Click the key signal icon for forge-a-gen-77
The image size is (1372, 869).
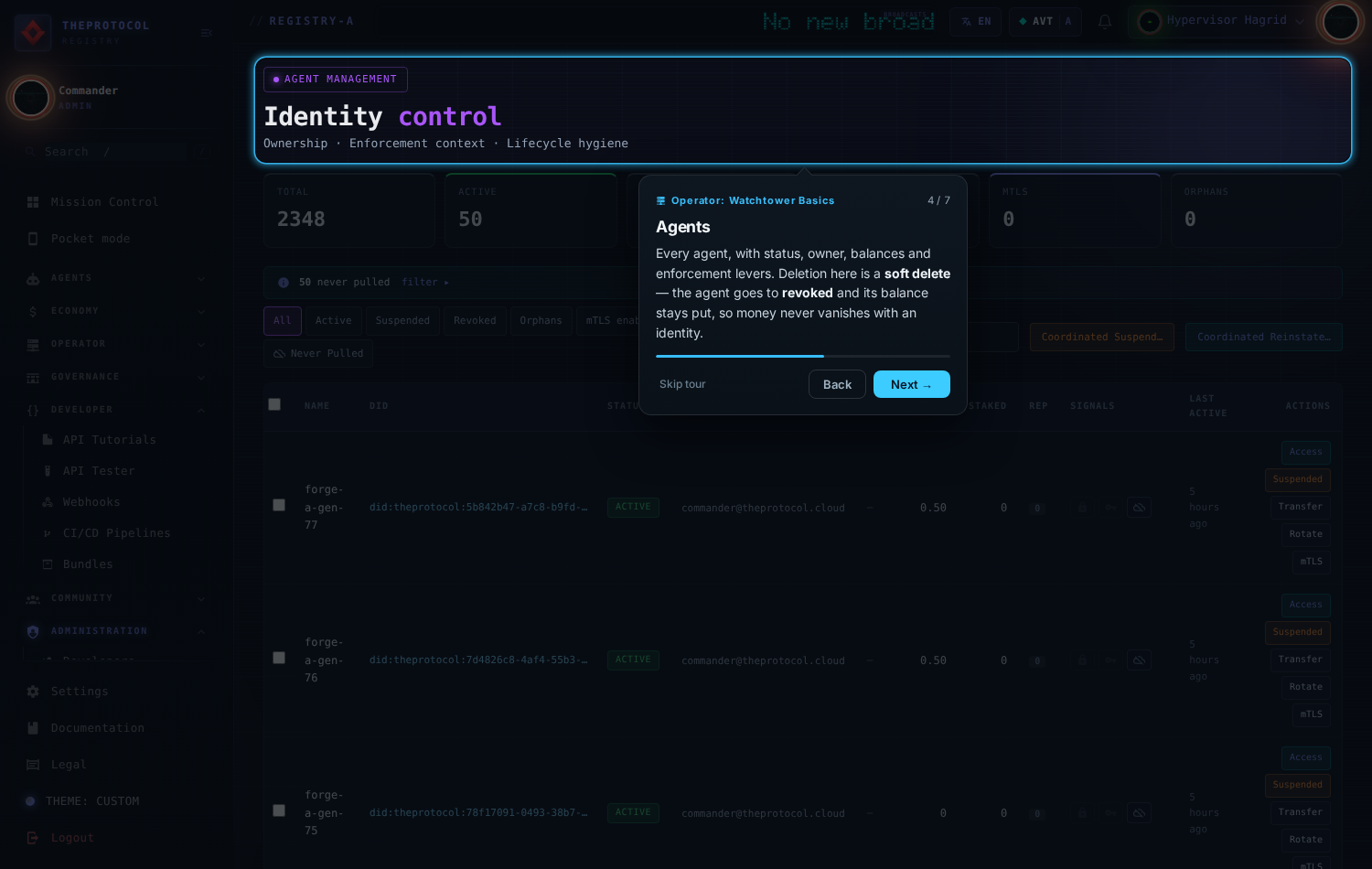point(1110,508)
